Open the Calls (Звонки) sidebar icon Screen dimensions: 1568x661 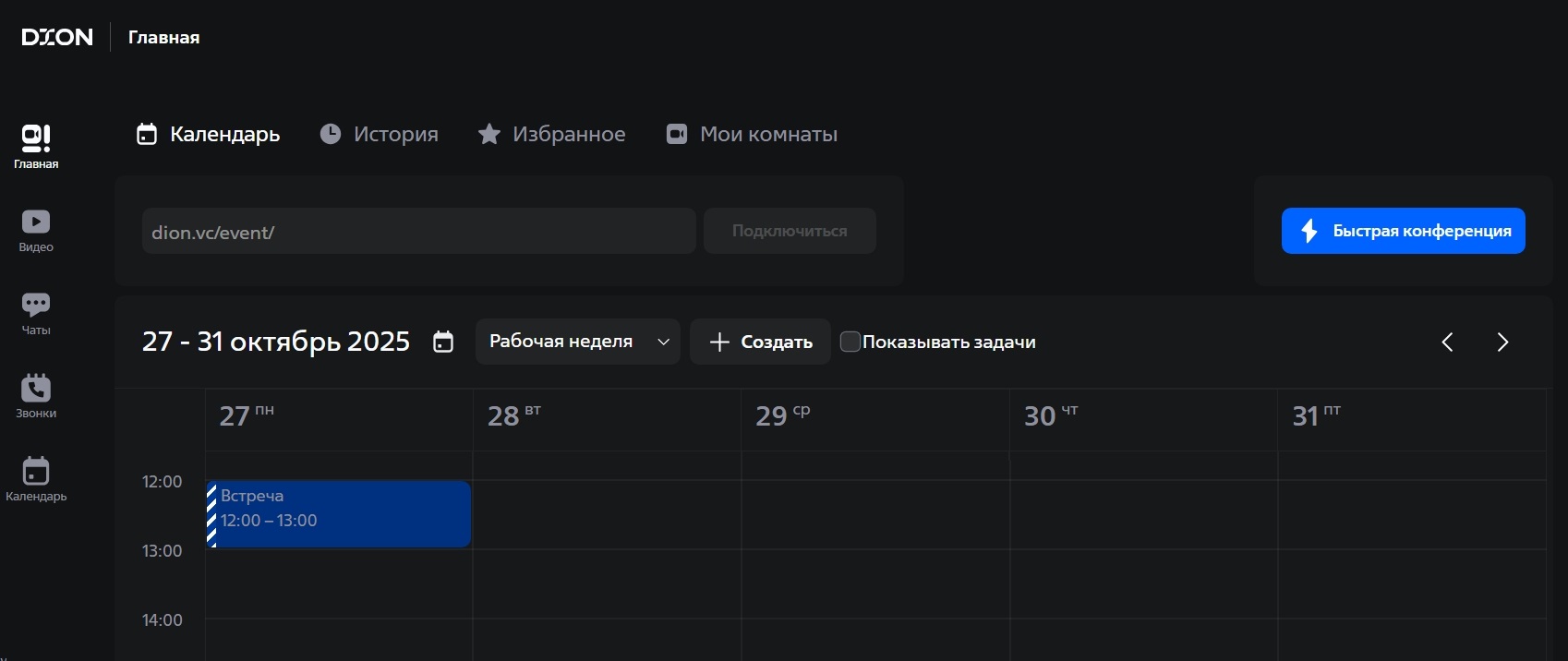pos(36,396)
